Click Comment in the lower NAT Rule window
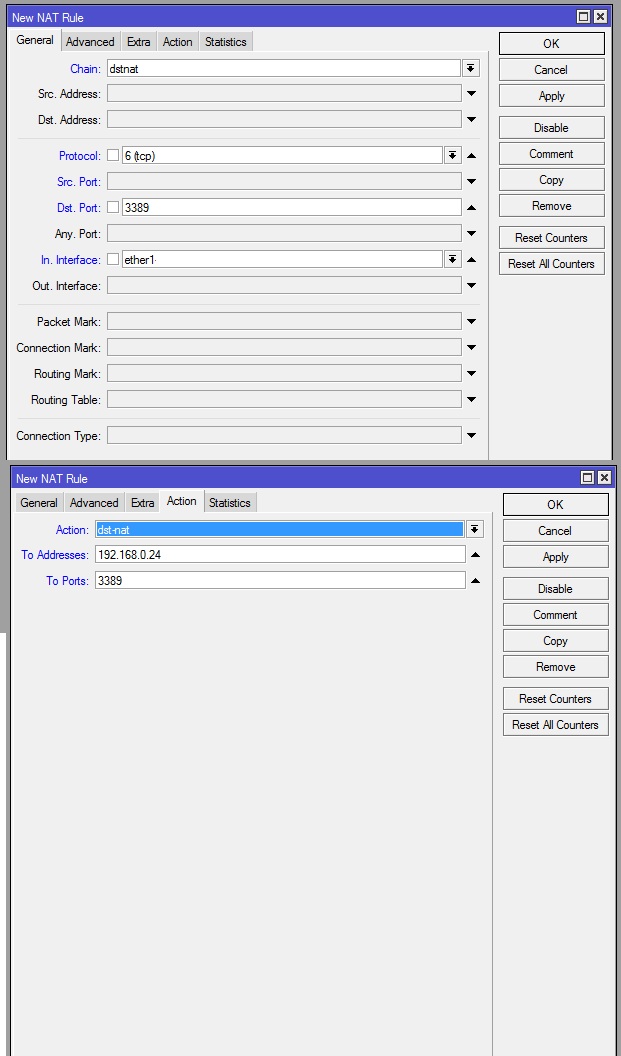Viewport: 621px width, 1056px height. (x=556, y=615)
